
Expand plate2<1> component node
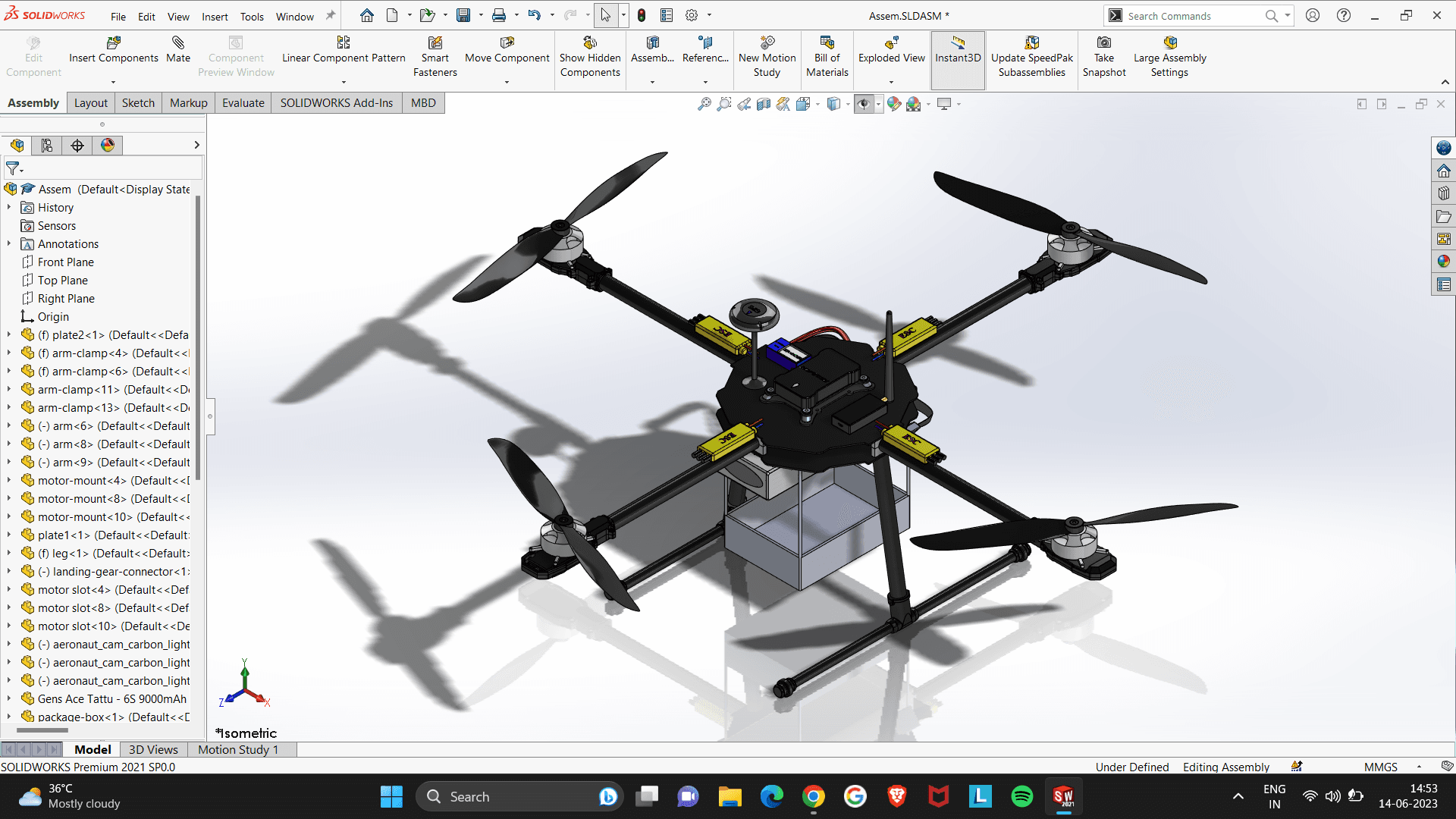tap(9, 334)
